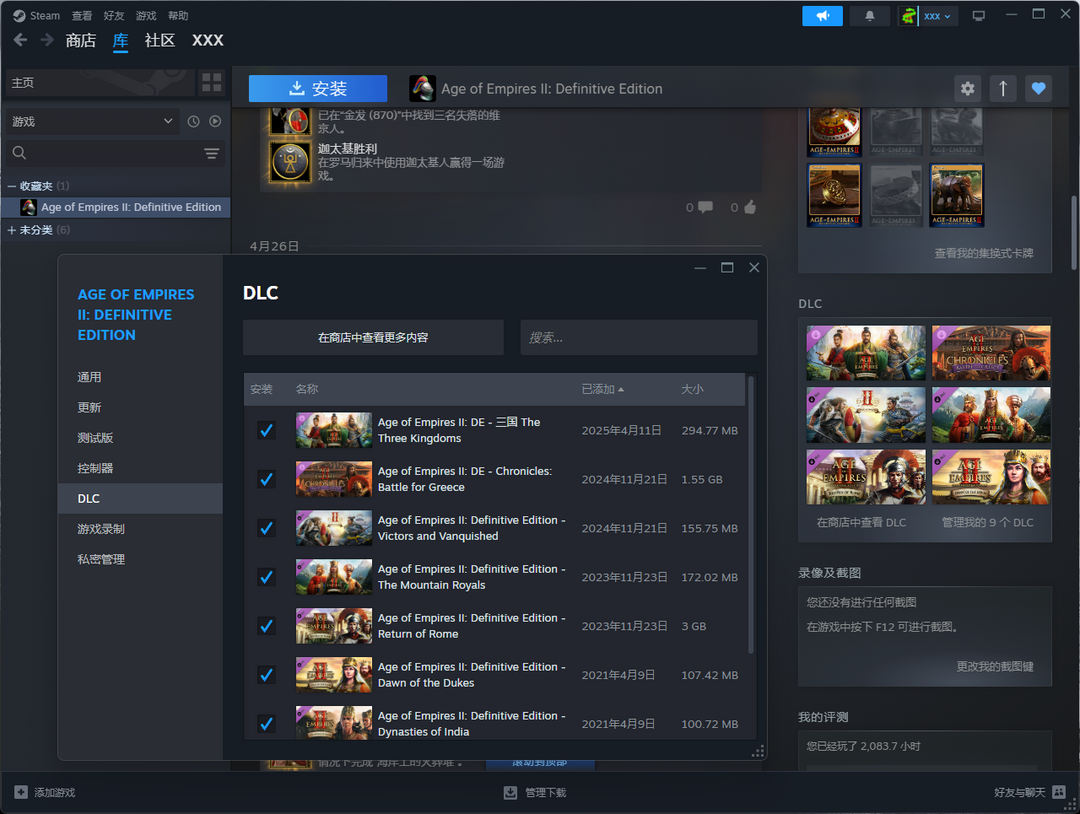Click the Carthage victory achievement icon
Viewport: 1080px width, 814px height.
290,162
